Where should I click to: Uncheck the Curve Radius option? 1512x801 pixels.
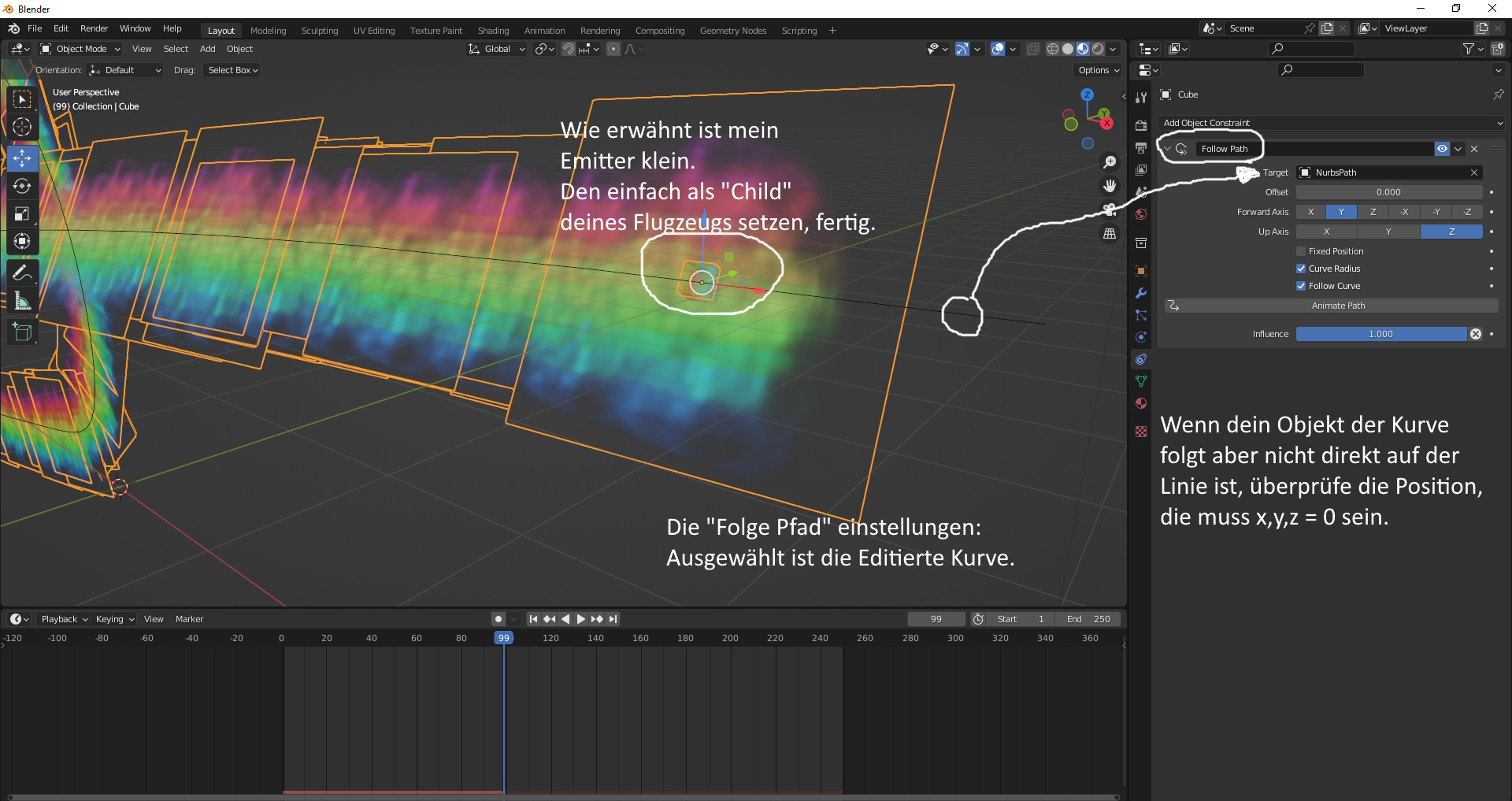pyautogui.click(x=1301, y=269)
